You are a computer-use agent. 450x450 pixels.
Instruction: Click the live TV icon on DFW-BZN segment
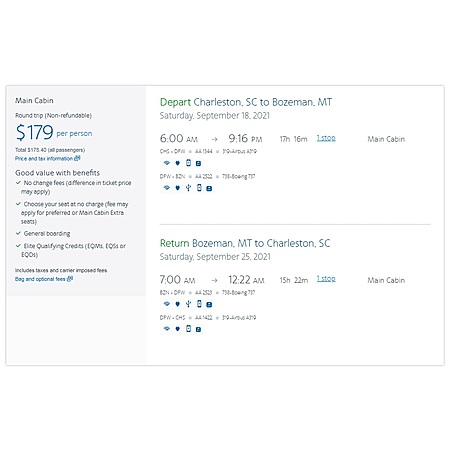click(209, 188)
